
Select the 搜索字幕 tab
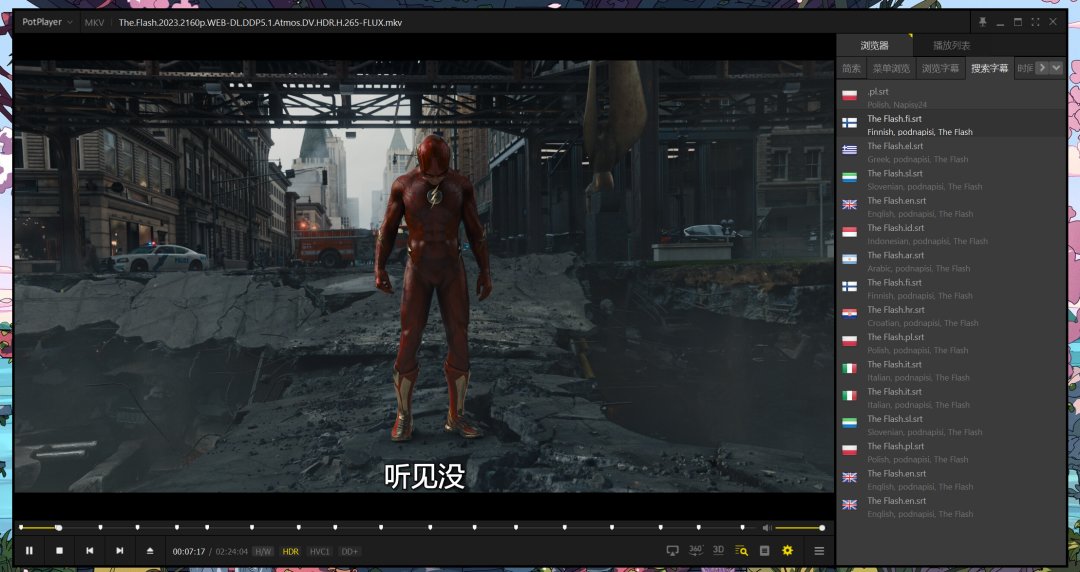pos(989,68)
